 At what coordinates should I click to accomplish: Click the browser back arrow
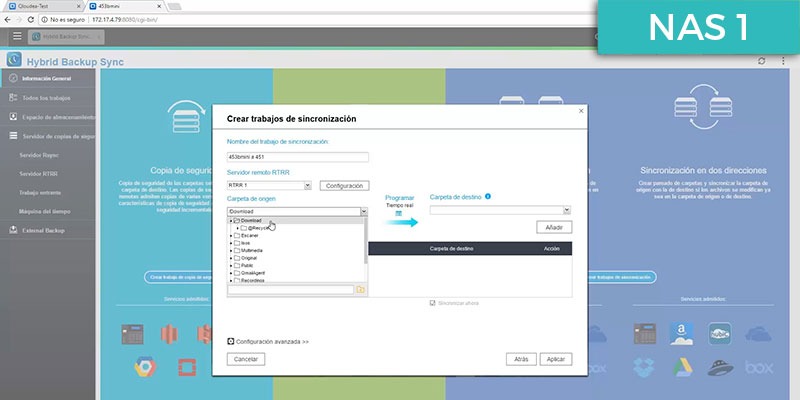pos(7,20)
